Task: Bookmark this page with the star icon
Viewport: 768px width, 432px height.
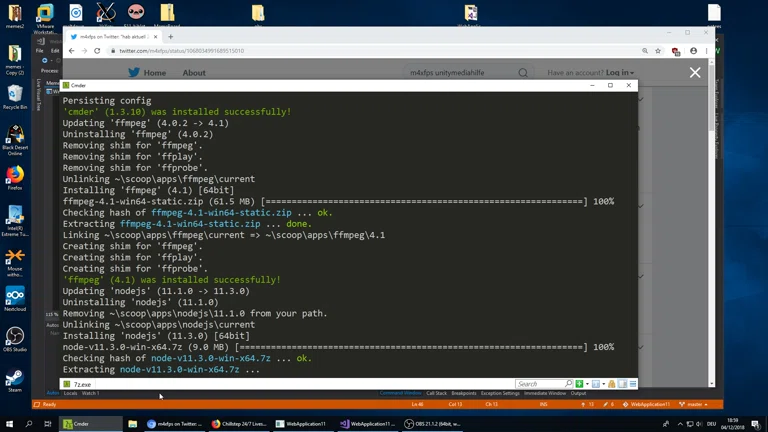Action: tap(658, 51)
